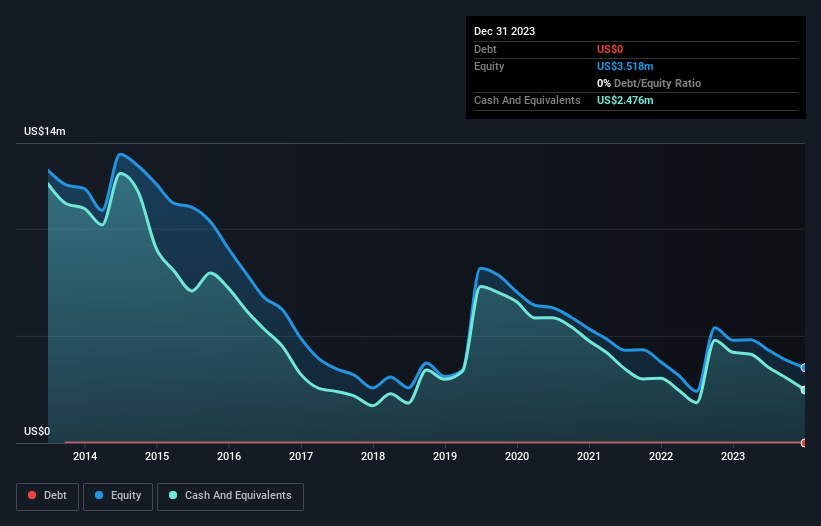Image resolution: width=821 pixels, height=526 pixels.
Task: Toggle the Cash And Equivalents legend button
Action: coord(230,496)
